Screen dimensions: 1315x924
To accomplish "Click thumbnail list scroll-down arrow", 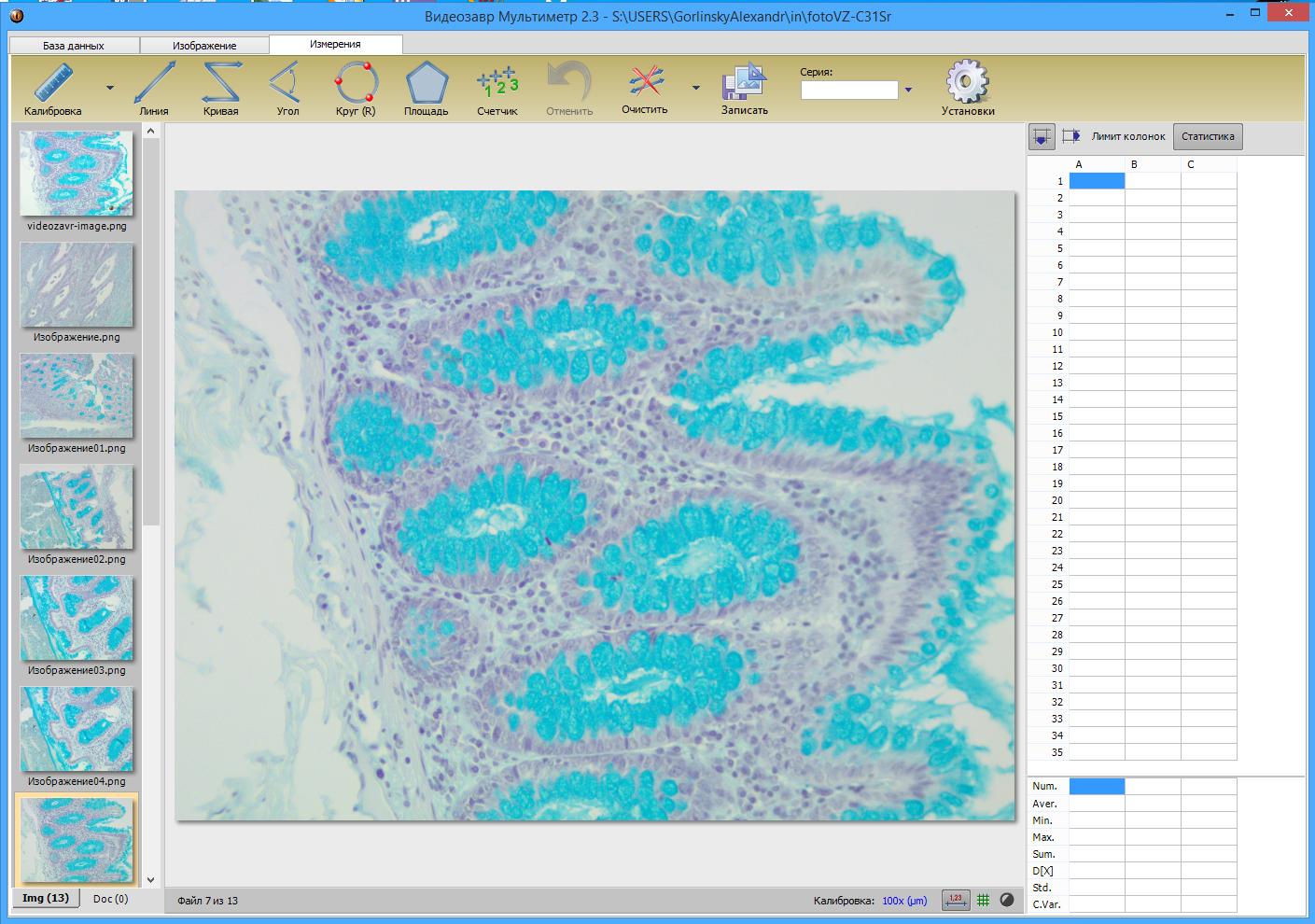I will pyautogui.click(x=151, y=880).
